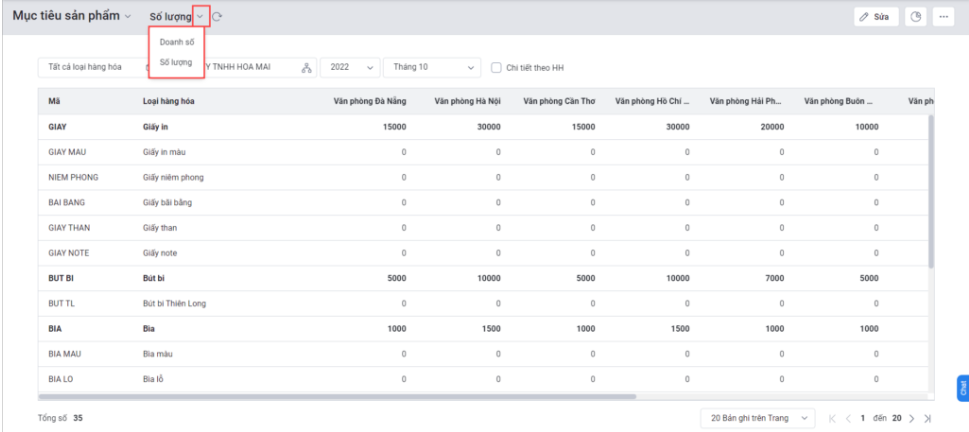Go to the last page arrow

click(927, 418)
